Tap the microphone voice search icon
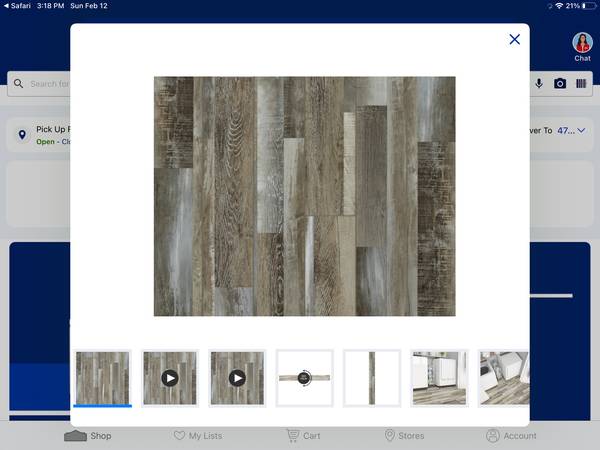The image size is (600, 450). pos(539,84)
